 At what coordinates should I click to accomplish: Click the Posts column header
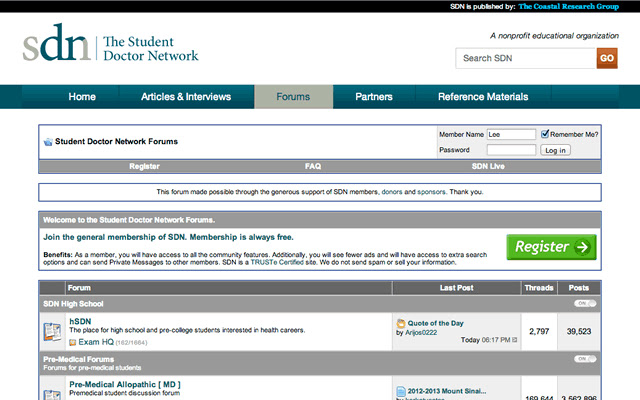click(x=579, y=288)
